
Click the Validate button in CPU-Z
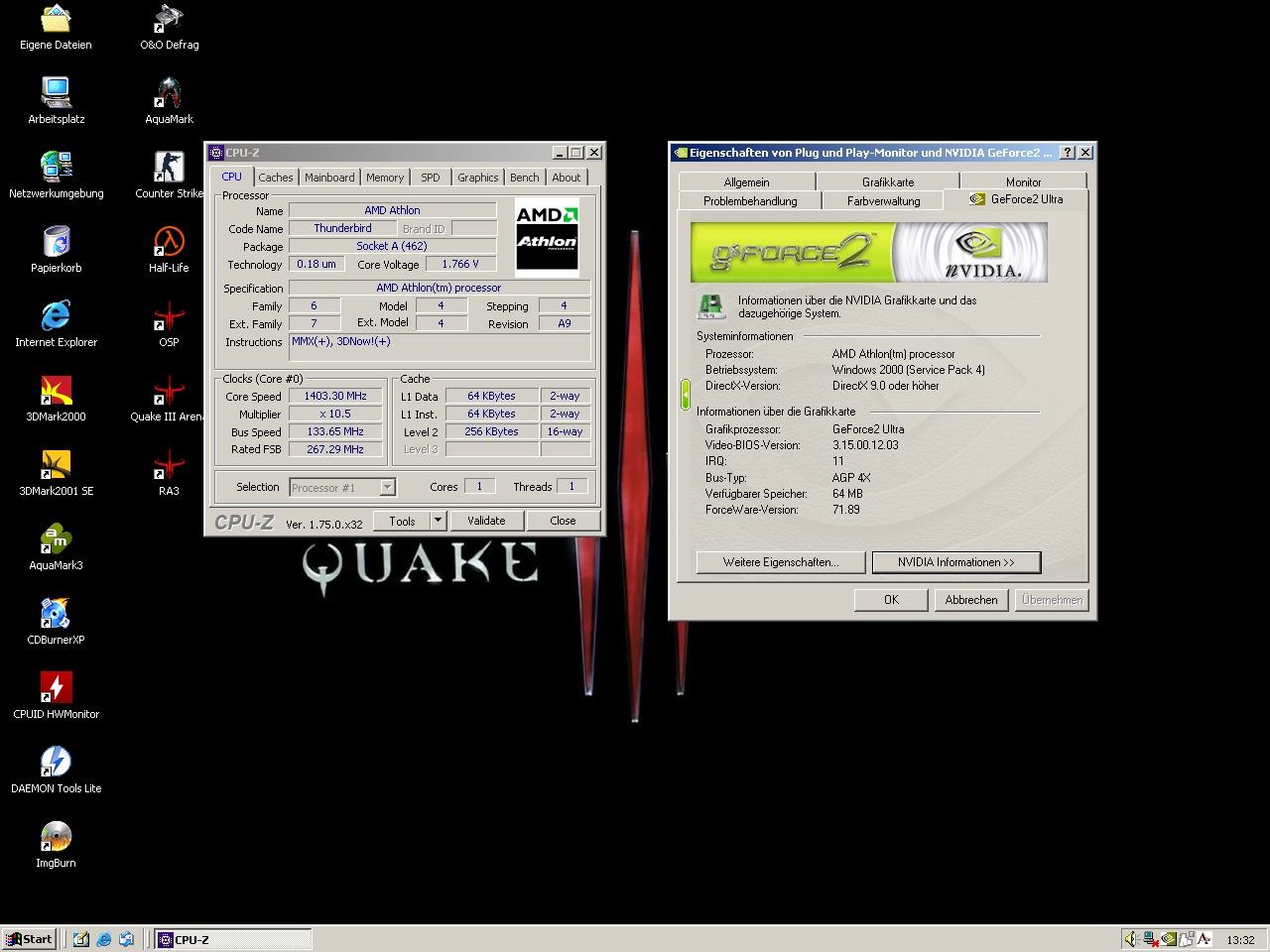coord(486,521)
